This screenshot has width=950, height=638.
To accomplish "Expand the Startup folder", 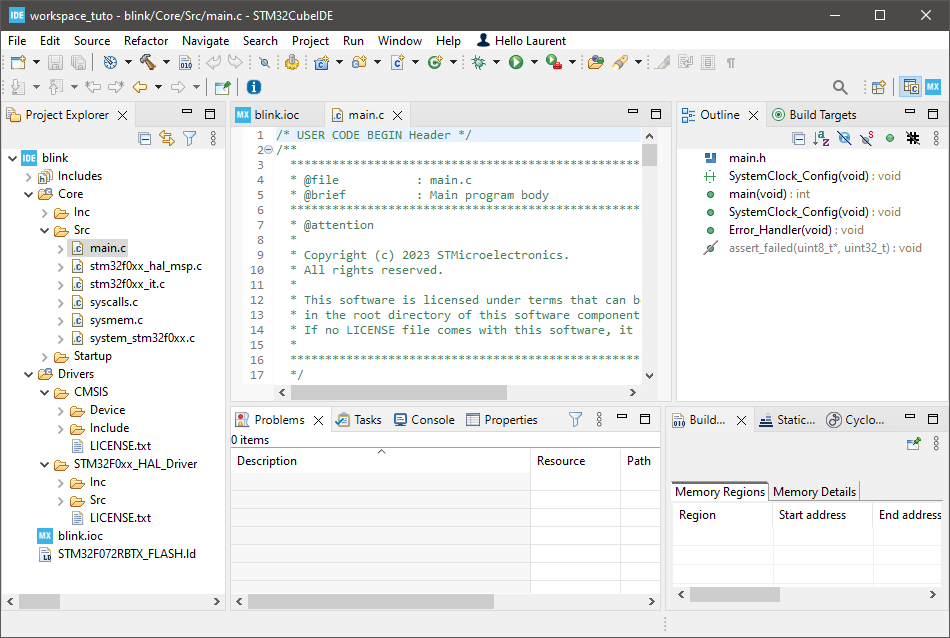I will tap(44, 356).
